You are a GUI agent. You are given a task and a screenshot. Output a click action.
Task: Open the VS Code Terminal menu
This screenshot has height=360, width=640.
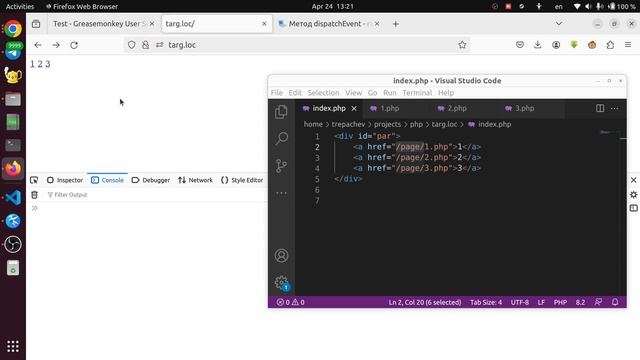tap(417, 93)
